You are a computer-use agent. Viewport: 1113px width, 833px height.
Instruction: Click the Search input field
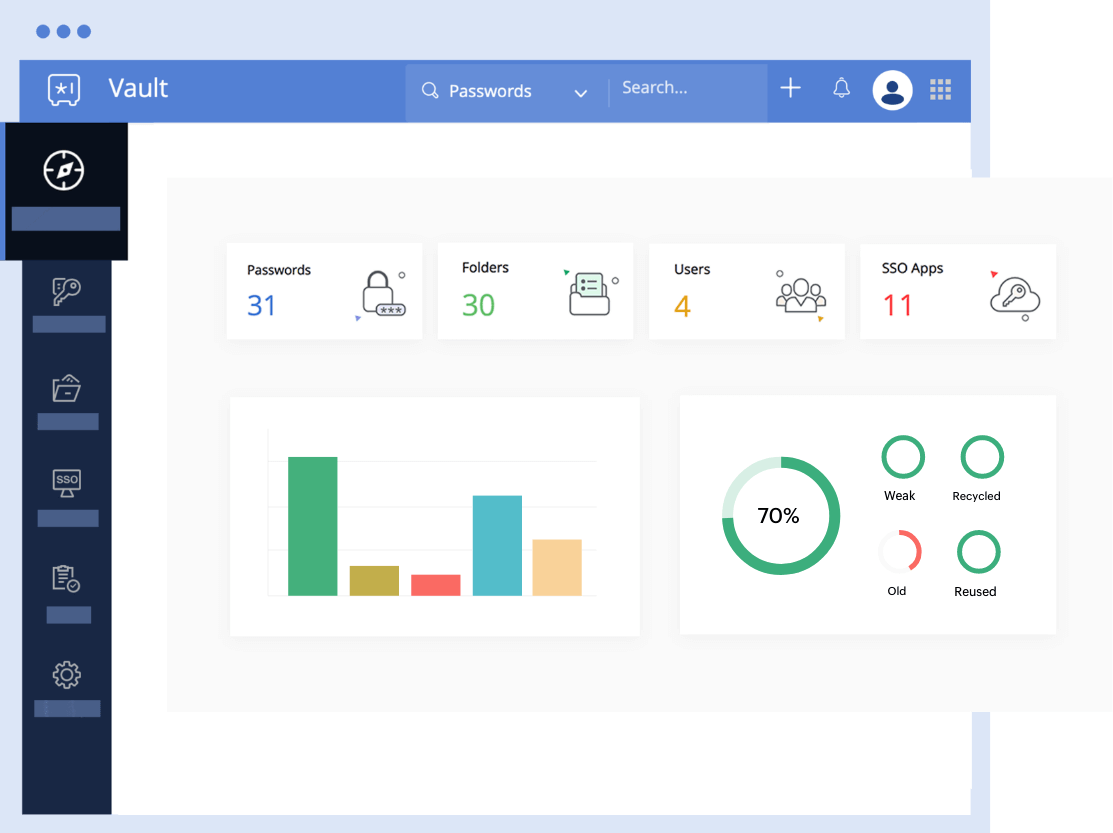688,89
